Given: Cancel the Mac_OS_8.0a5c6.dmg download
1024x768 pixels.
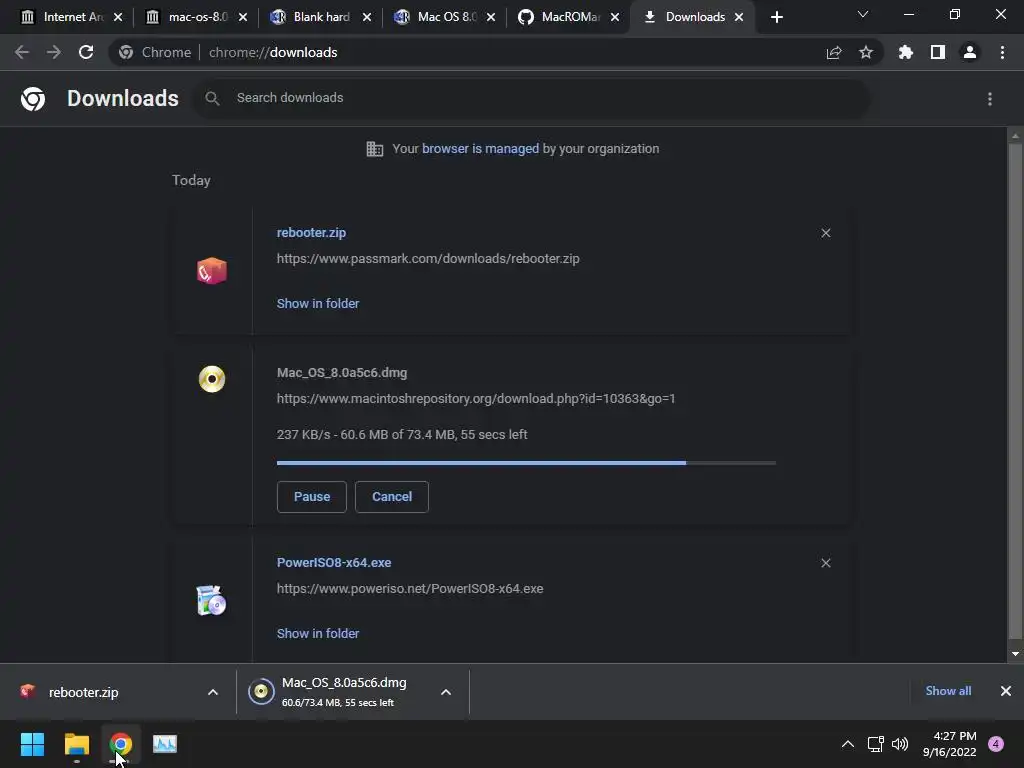Looking at the screenshot, I should pyautogui.click(x=392, y=497).
